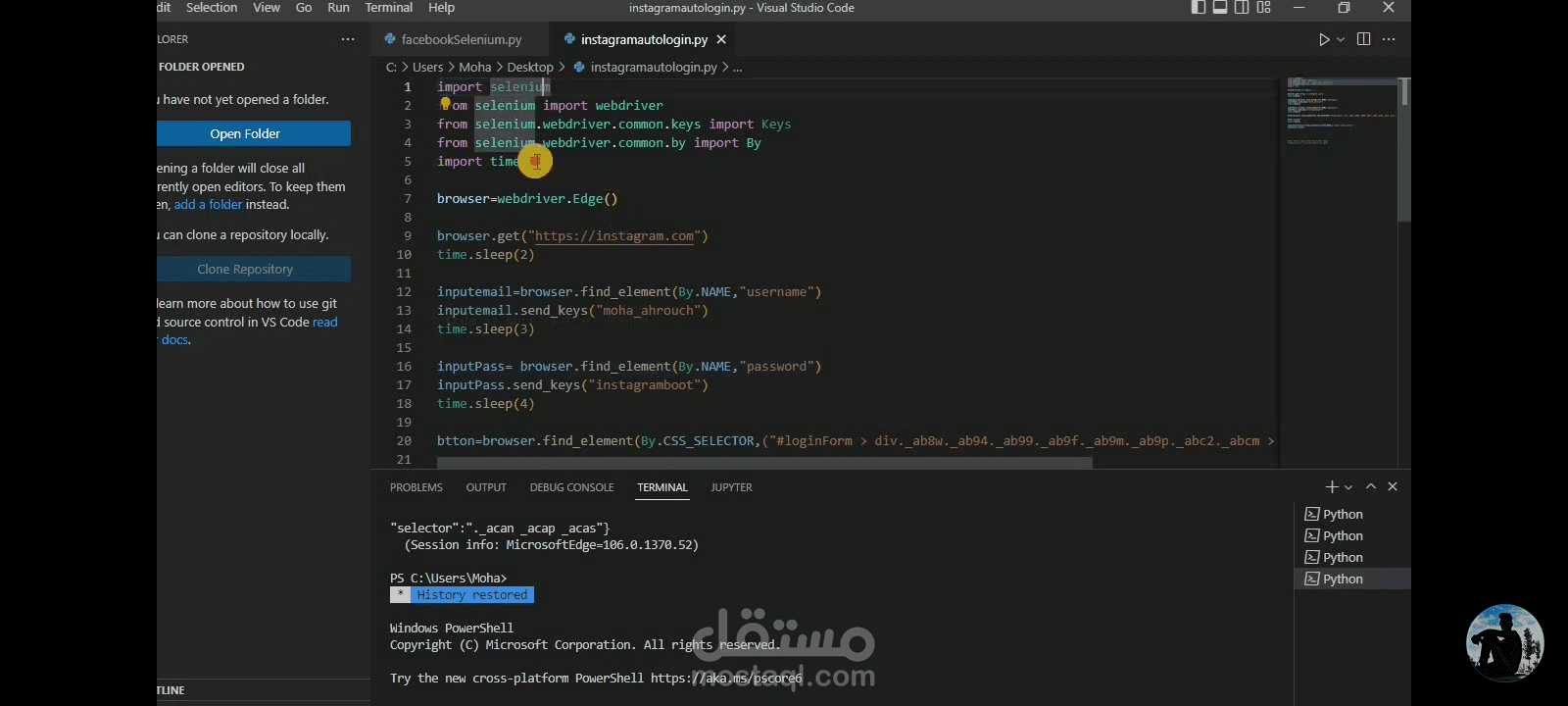Screen dimensions: 1568x706
Task: Toggle the primary side bar layout icon
Action: [x=1199, y=8]
